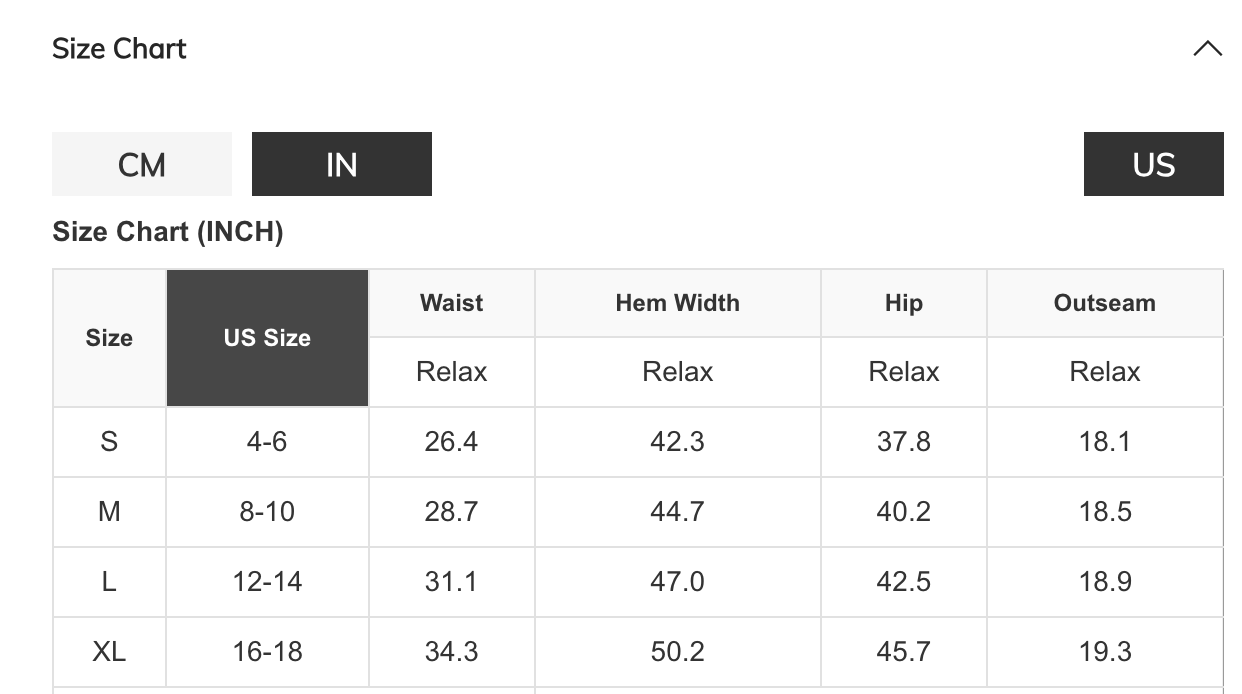Click the 4-6 US size cell
This screenshot has width=1242, height=694.
pos(267,441)
